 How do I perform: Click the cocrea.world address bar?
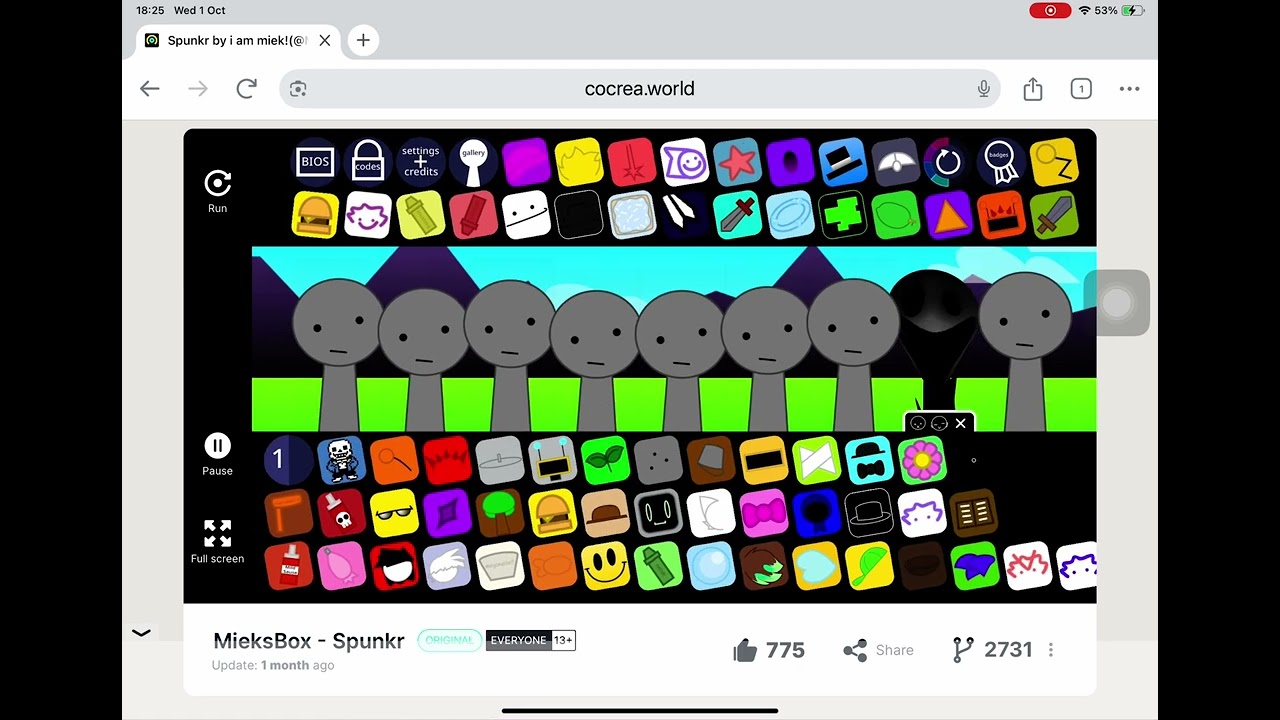tap(640, 89)
